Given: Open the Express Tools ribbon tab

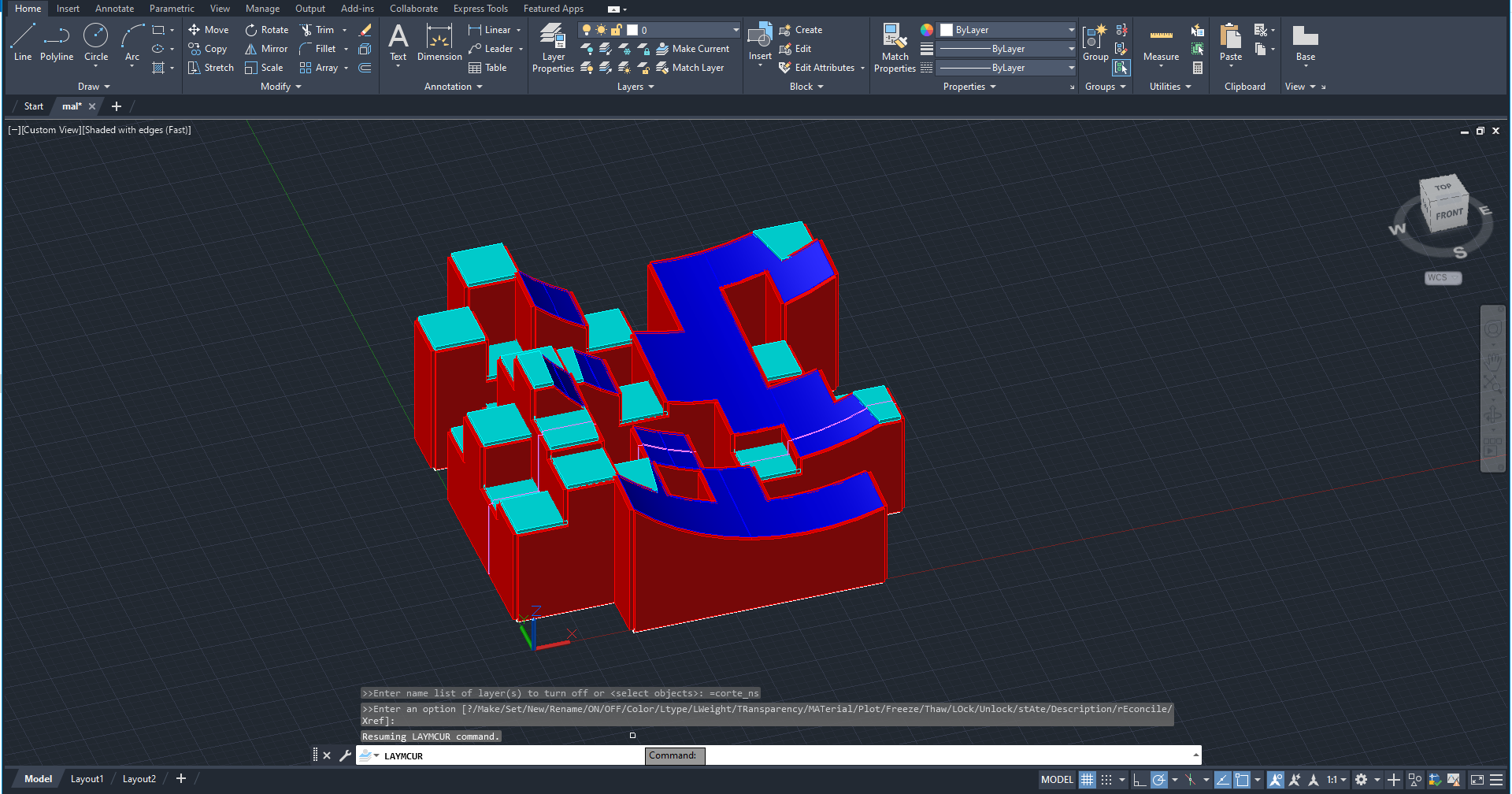Looking at the screenshot, I should 480,9.
